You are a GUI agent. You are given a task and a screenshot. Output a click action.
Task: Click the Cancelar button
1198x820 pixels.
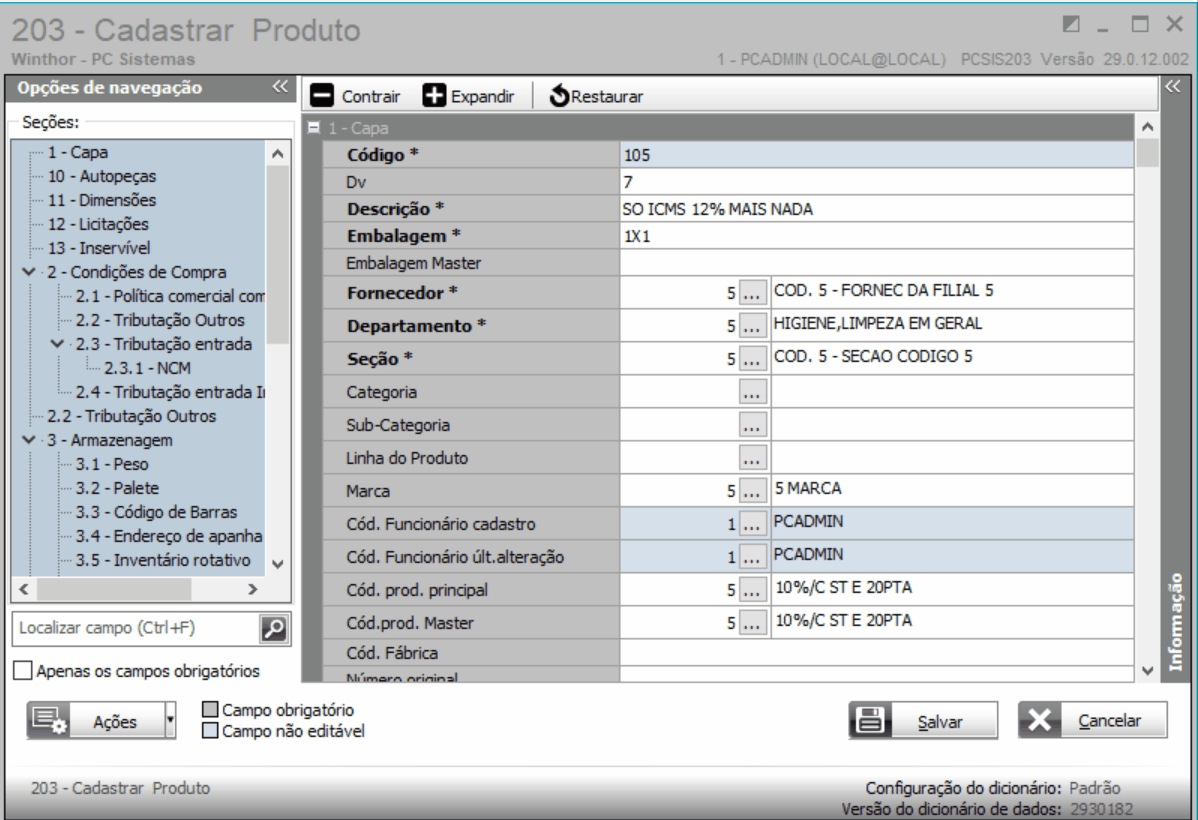(x=1093, y=720)
